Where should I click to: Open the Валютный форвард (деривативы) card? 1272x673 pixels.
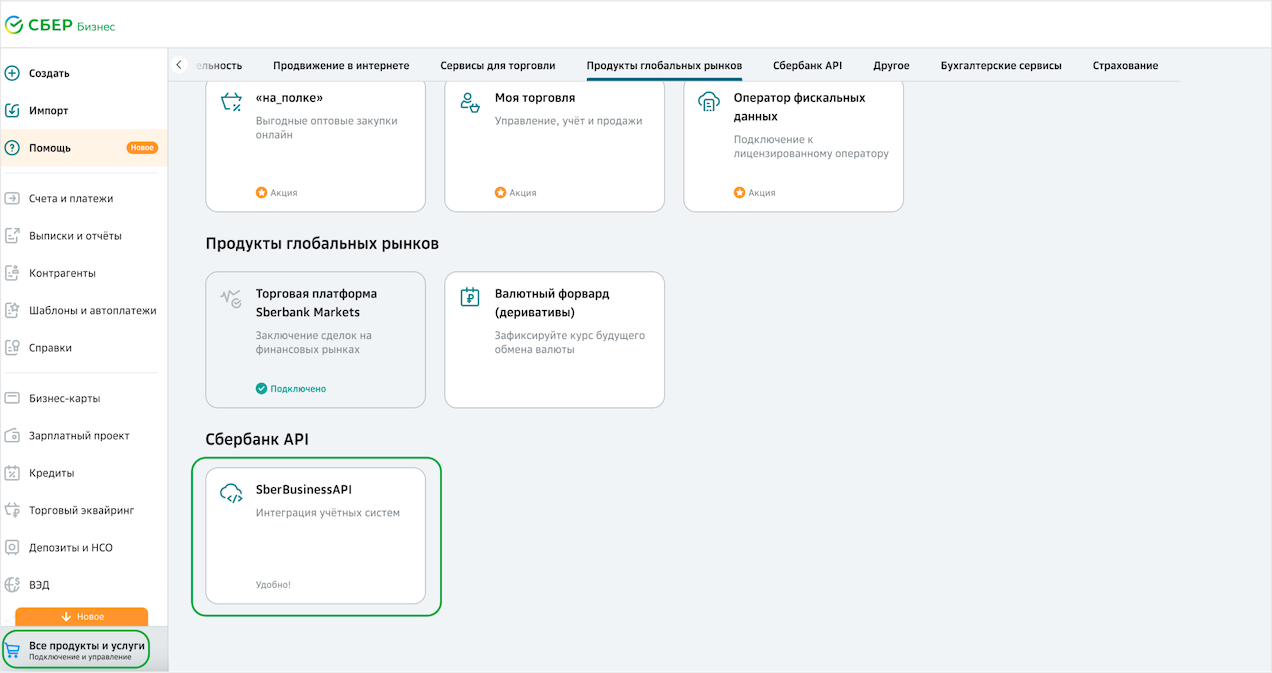pyautogui.click(x=554, y=340)
